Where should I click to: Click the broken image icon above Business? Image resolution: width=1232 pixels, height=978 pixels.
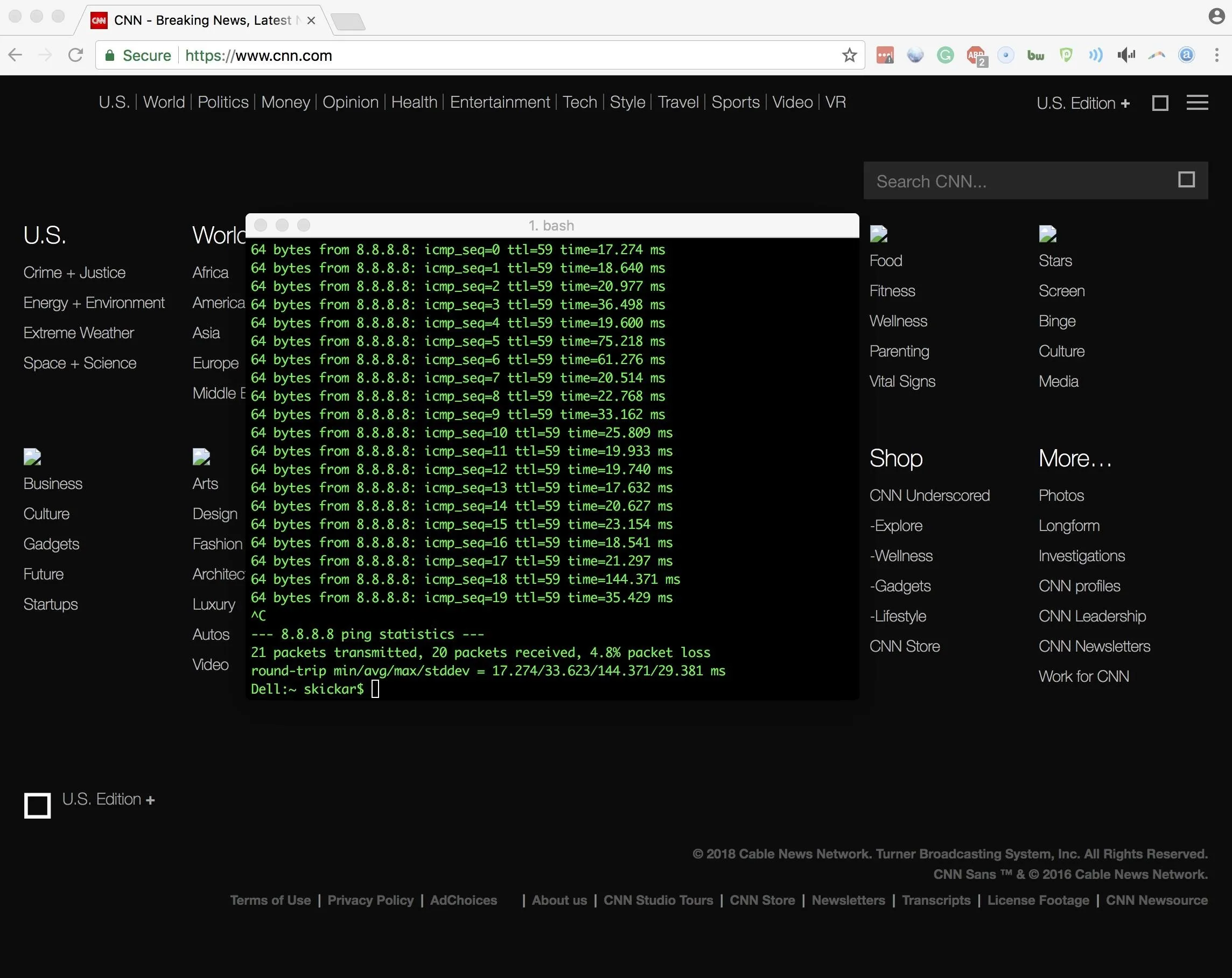click(32, 457)
